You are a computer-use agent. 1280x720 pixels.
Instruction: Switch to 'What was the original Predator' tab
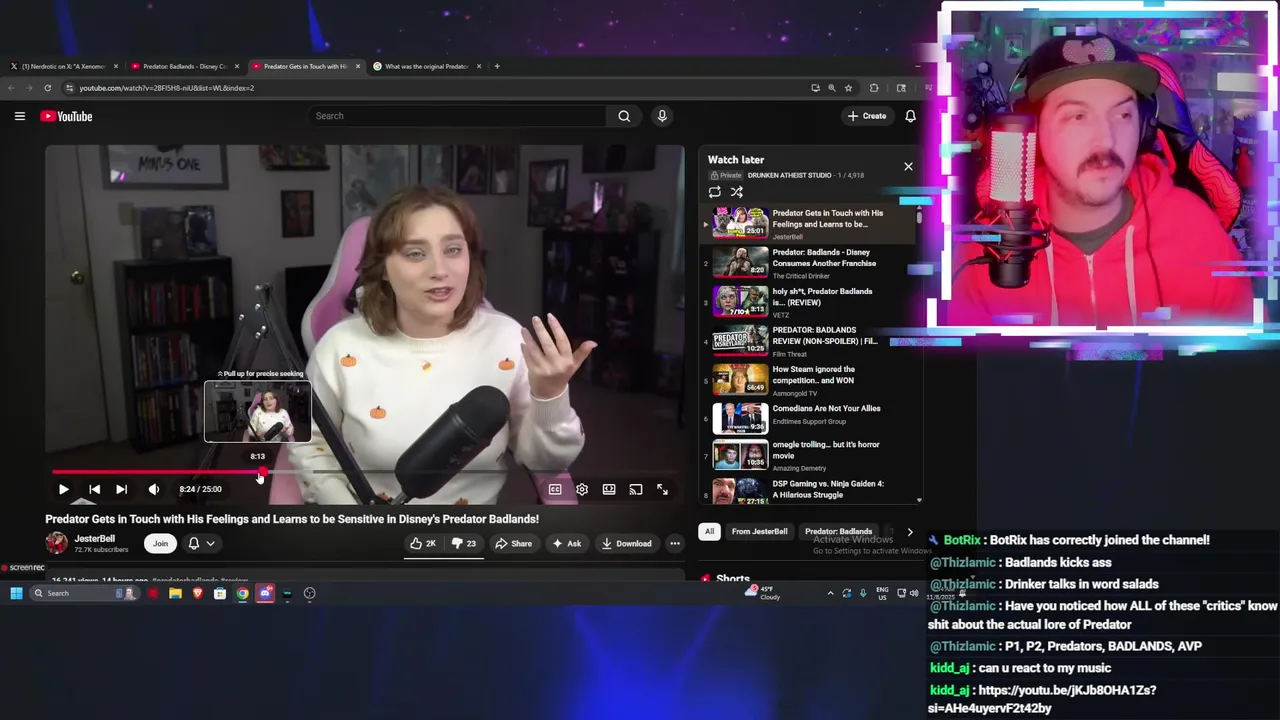427,66
